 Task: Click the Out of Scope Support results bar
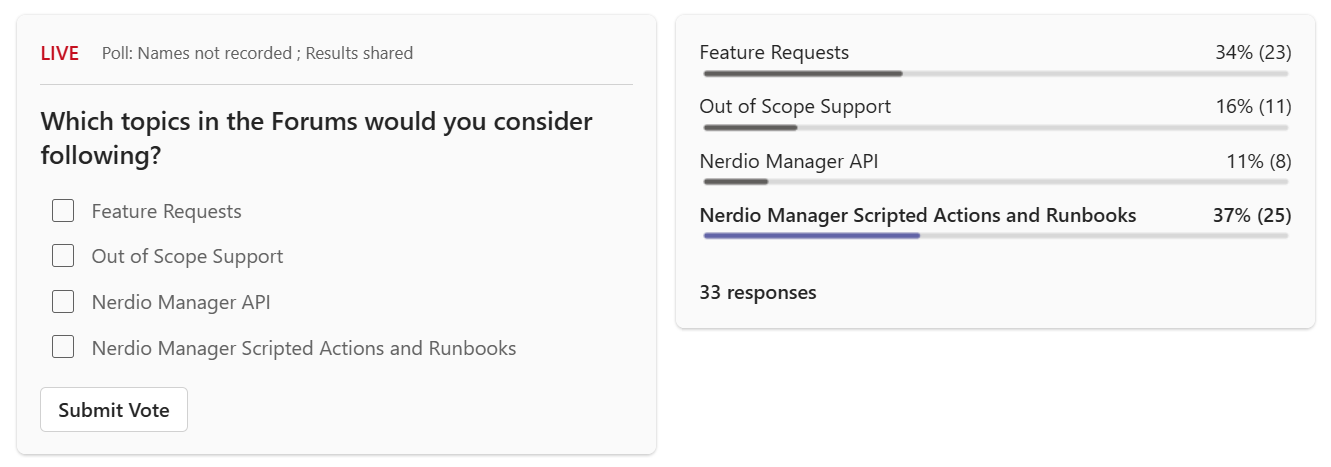pos(996,127)
